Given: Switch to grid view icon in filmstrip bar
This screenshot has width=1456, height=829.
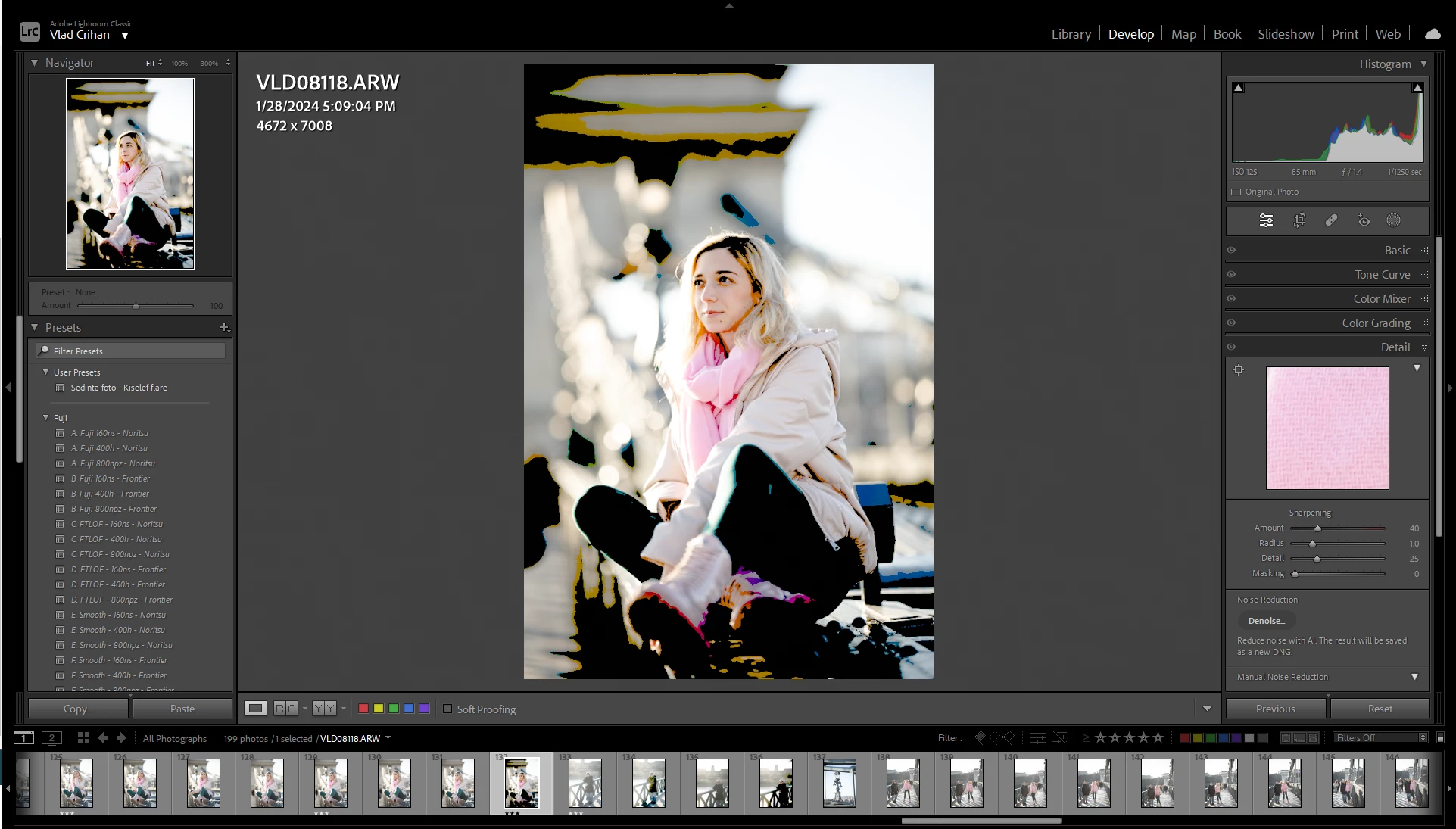Looking at the screenshot, I should [x=83, y=737].
